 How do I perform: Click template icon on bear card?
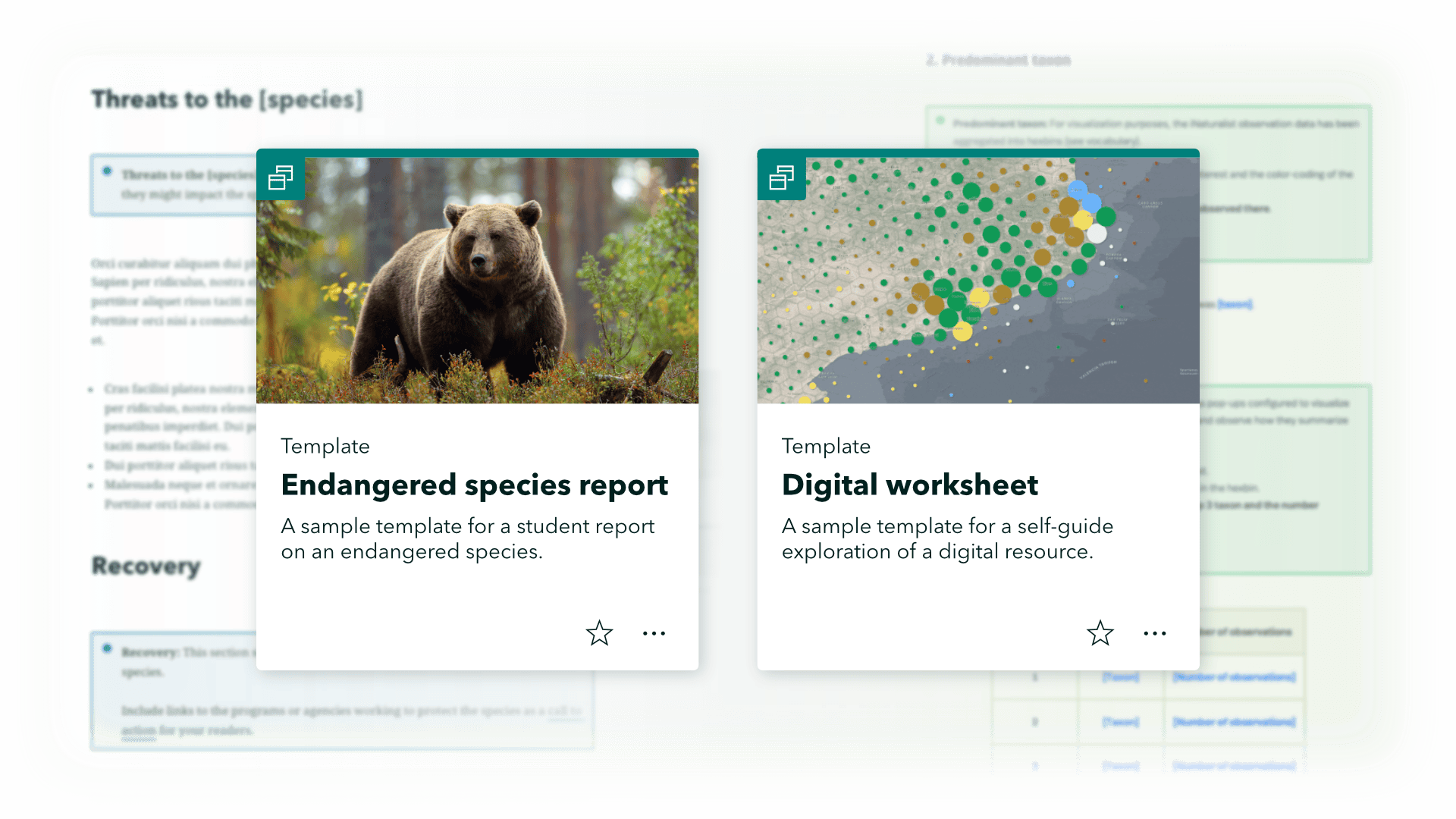(281, 178)
